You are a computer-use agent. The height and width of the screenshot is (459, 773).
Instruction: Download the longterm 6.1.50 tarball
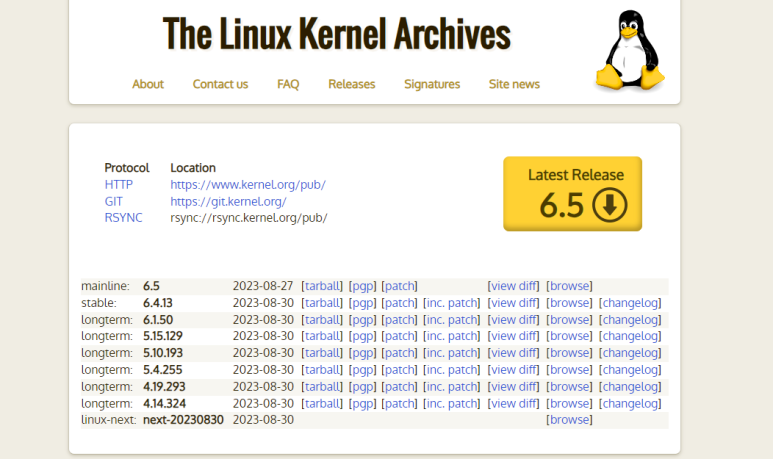322,319
